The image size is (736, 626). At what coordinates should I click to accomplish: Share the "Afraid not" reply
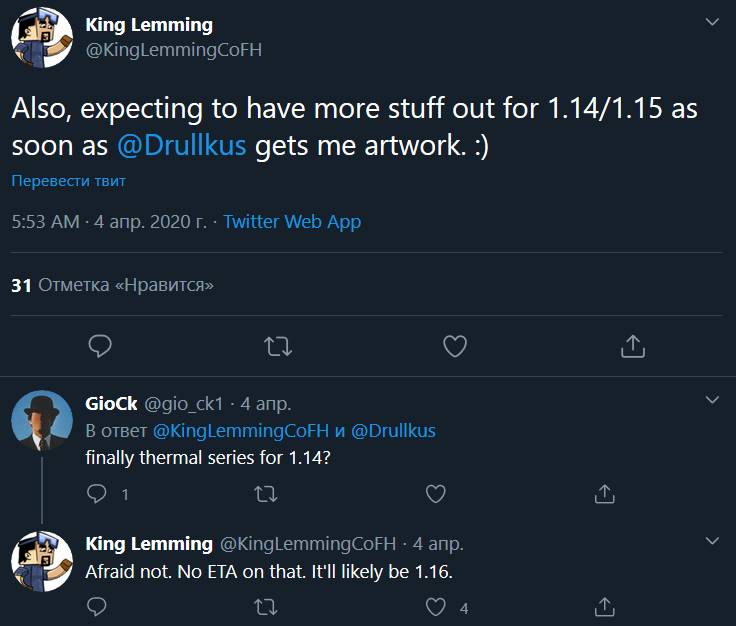click(604, 607)
